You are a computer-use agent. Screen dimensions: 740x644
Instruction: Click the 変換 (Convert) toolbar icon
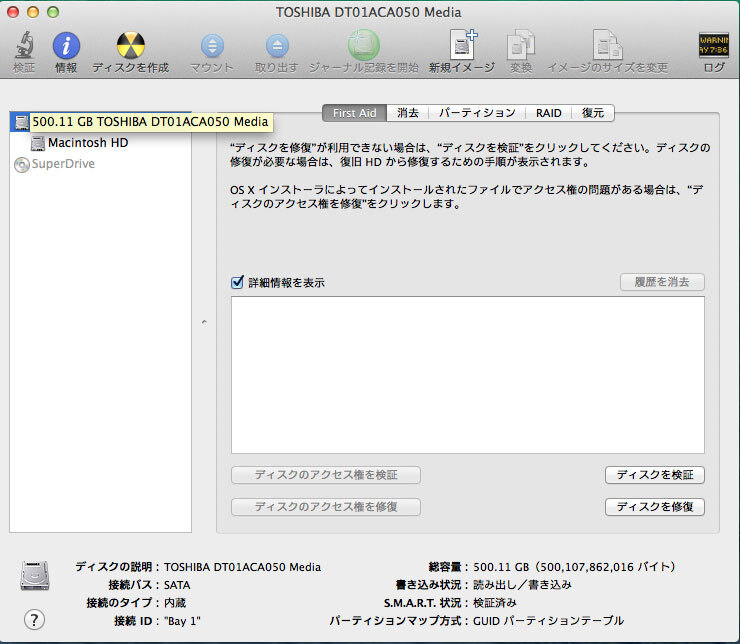[x=521, y=45]
